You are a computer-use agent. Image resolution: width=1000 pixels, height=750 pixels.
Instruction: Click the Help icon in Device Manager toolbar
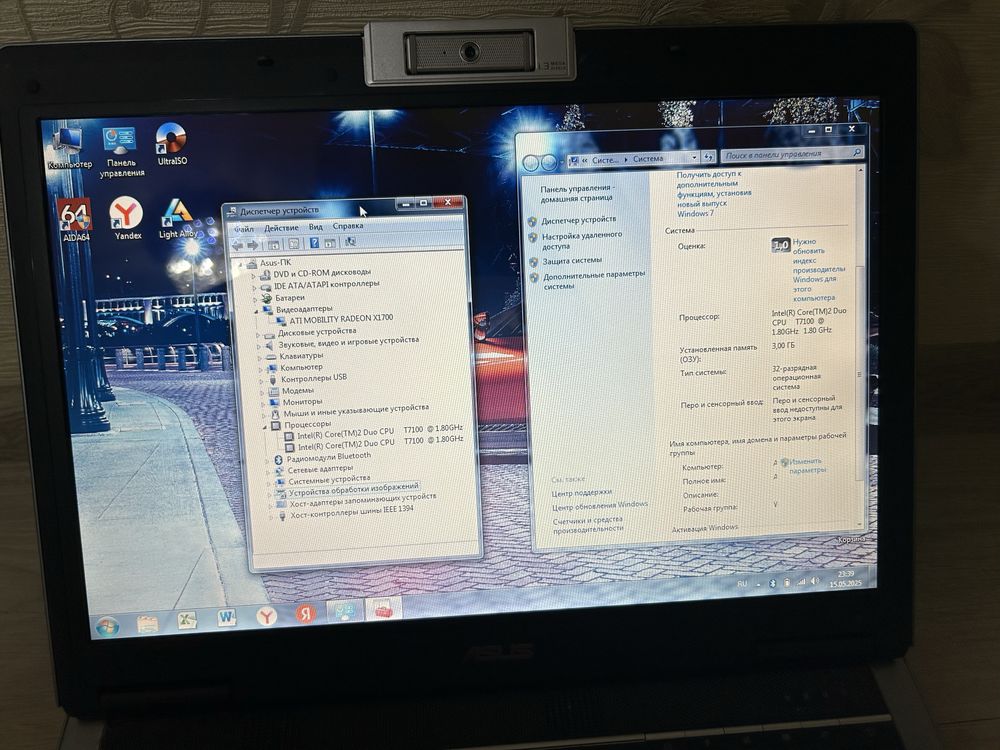(314, 243)
